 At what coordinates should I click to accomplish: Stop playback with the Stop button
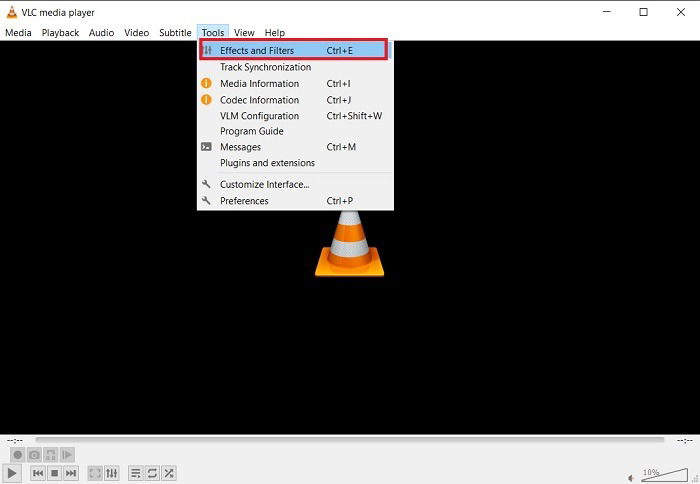pos(54,473)
